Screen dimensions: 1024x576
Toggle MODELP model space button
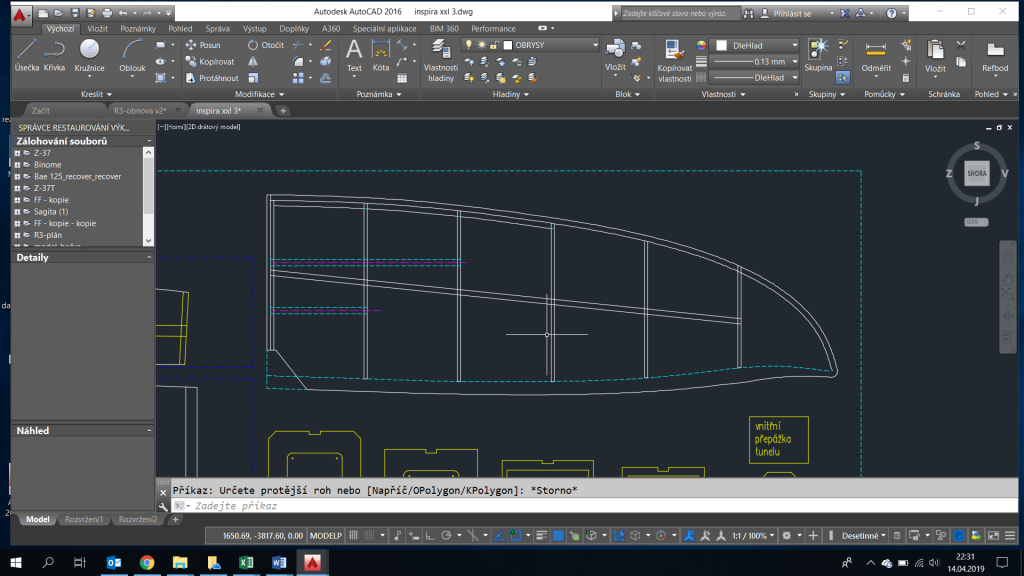pos(324,535)
